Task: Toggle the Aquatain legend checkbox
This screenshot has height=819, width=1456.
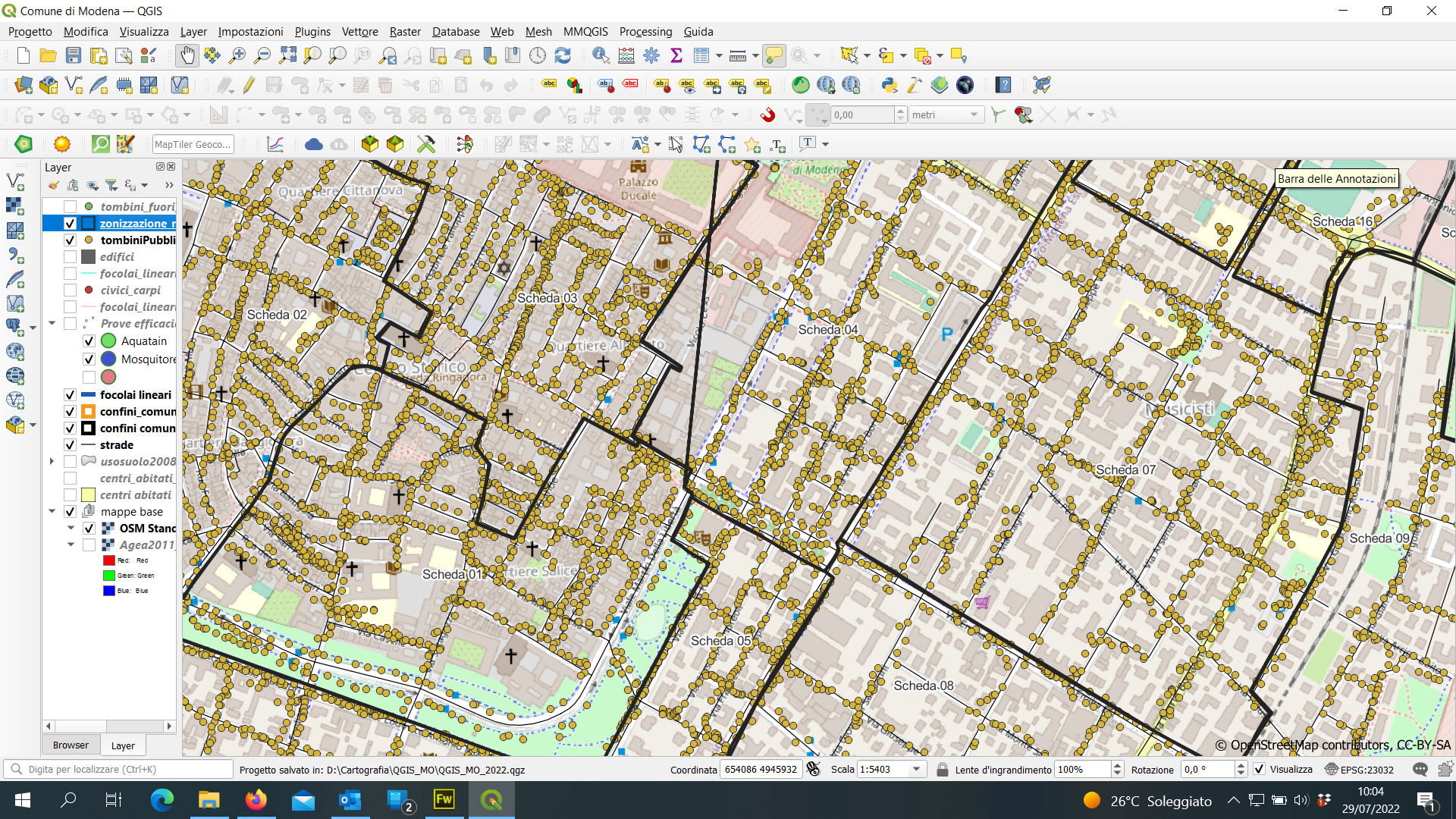Action: (x=89, y=341)
